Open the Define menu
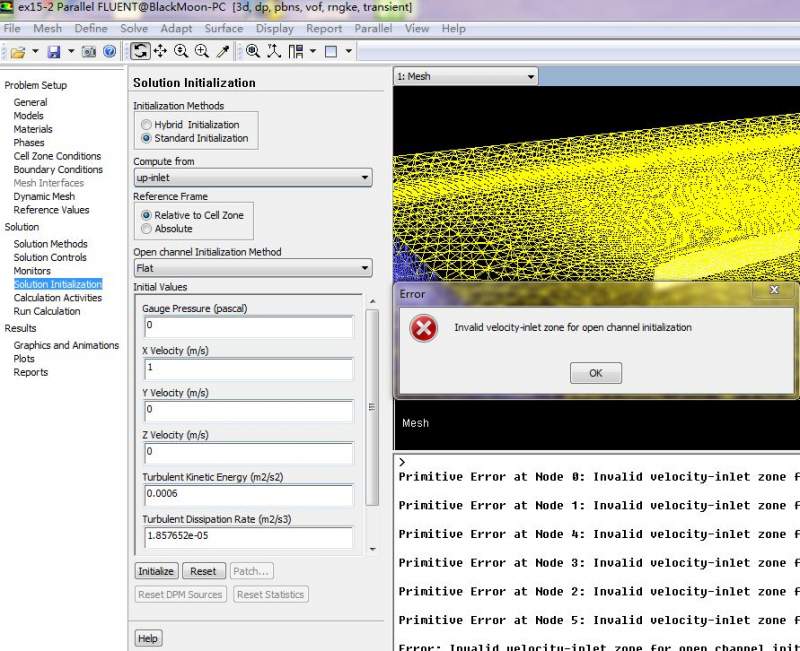Screen dimensions: 800x651 (x=91, y=29)
